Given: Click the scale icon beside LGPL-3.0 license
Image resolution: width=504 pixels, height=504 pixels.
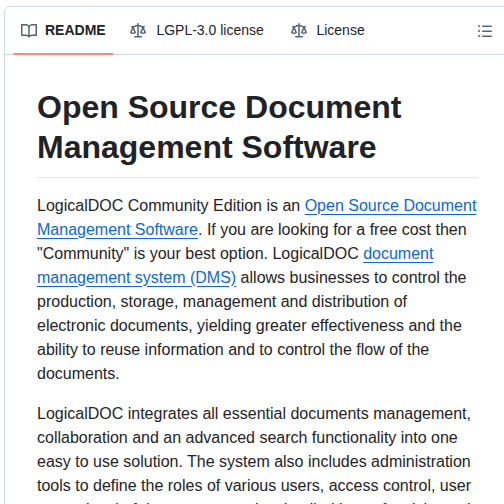Looking at the screenshot, I should pyautogui.click(x=138, y=31).
